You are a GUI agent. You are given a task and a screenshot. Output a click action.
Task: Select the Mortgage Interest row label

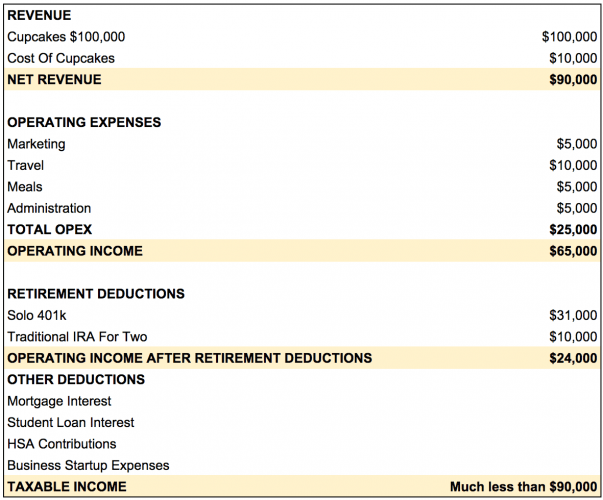(x=59, y=401)
